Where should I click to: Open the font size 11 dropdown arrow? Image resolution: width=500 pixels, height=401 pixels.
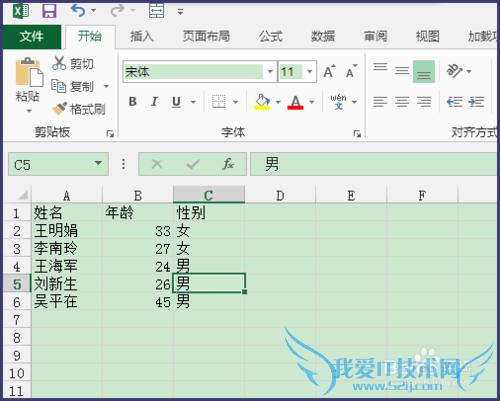[x=310, y=71]
